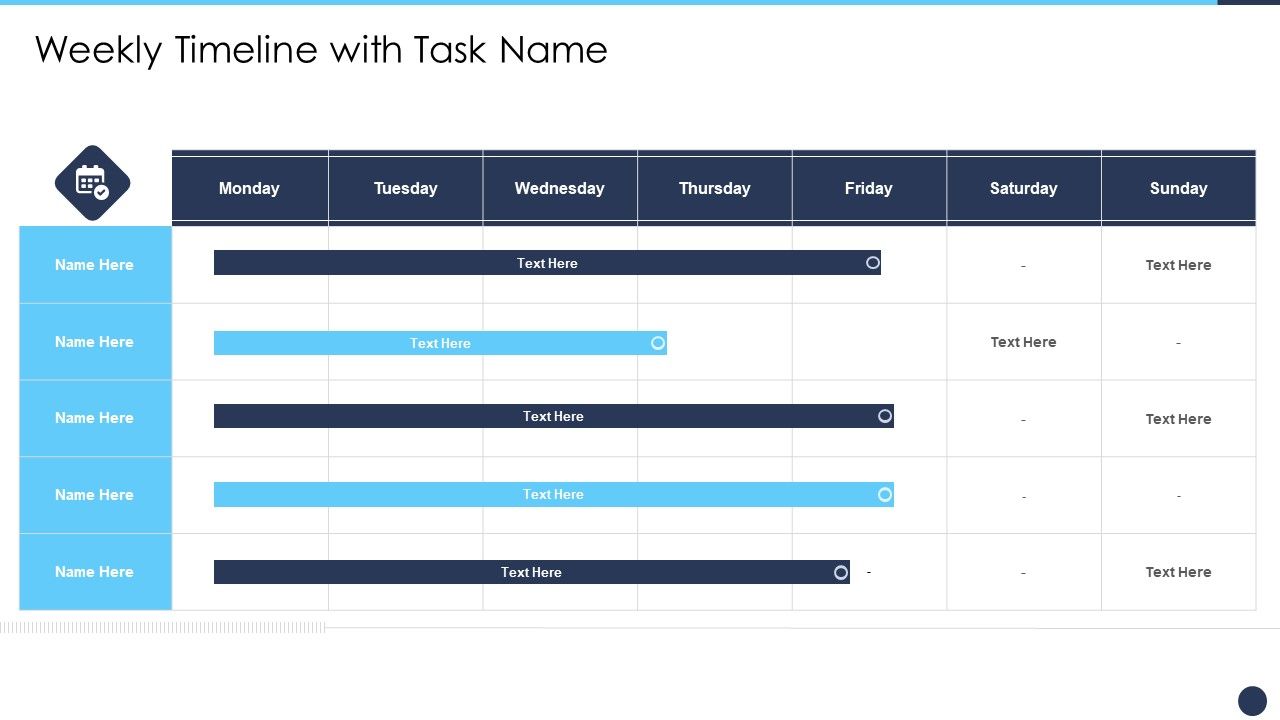Select the Friday column header
The height and width of the screenshot is (720, 1280).
tap(869, 188)
